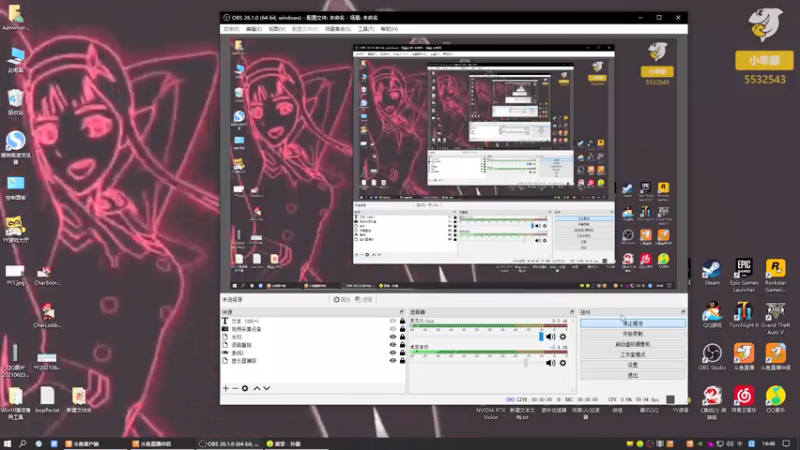The image size is (800, 450).
Task: Open the Administrator user folder icon
Action: pyautogui.click(x=15, y=17)
